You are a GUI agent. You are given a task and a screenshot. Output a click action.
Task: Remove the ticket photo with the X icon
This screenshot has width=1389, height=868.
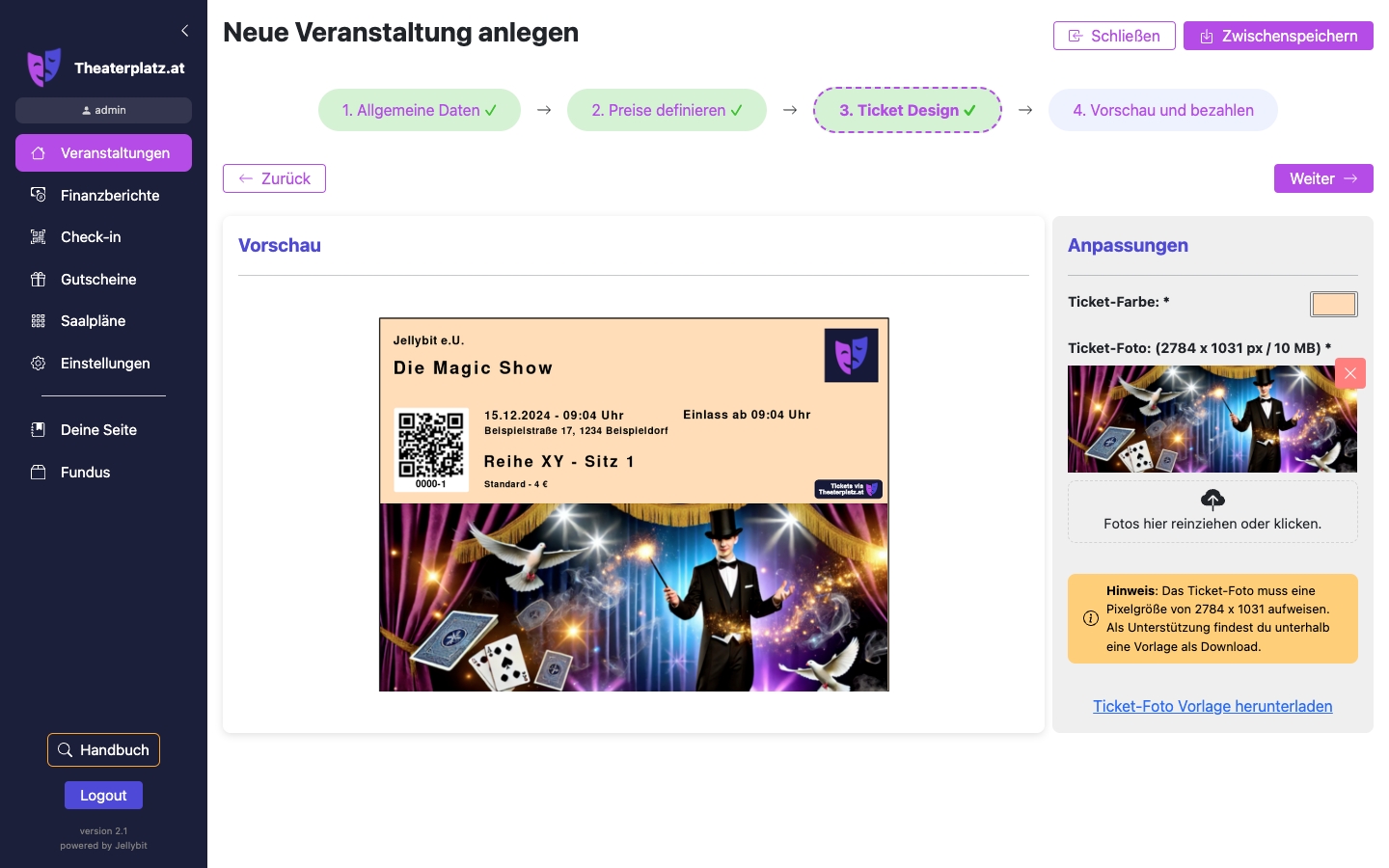1349,373
